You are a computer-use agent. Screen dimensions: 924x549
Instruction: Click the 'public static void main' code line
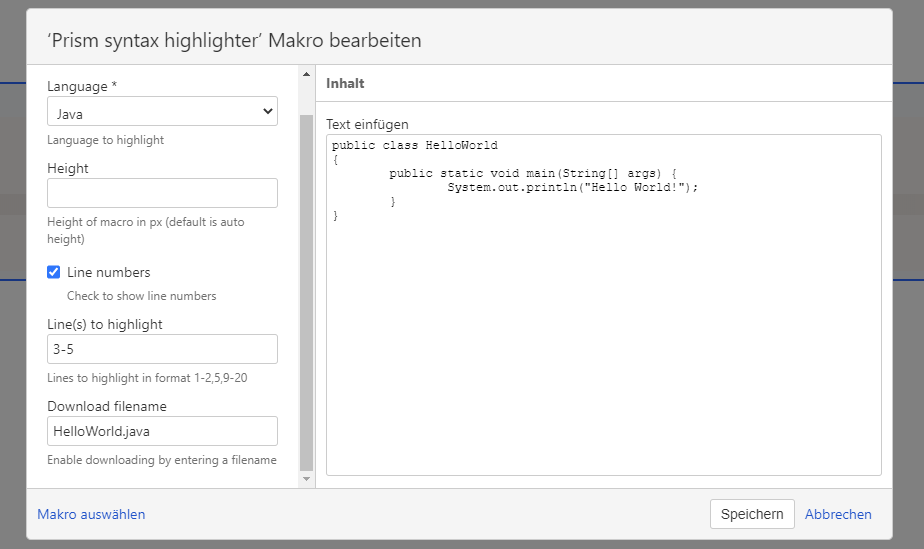click(533, 173)
